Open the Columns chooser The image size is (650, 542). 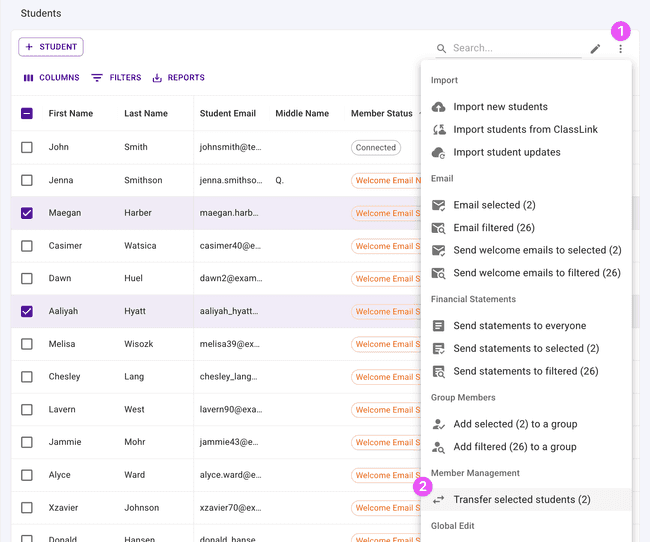(51, 78)
